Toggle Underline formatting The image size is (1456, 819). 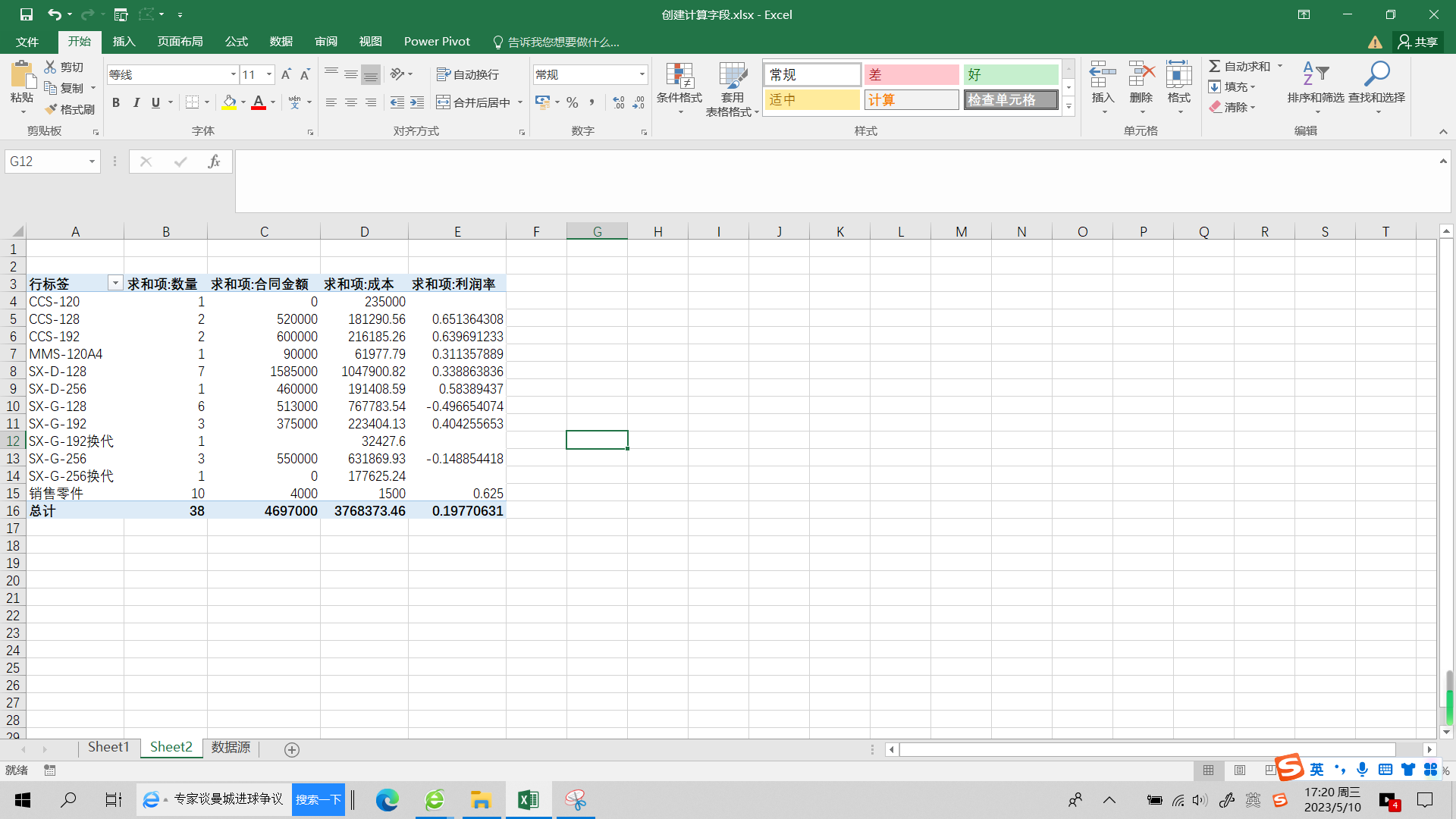coord(155,102)
